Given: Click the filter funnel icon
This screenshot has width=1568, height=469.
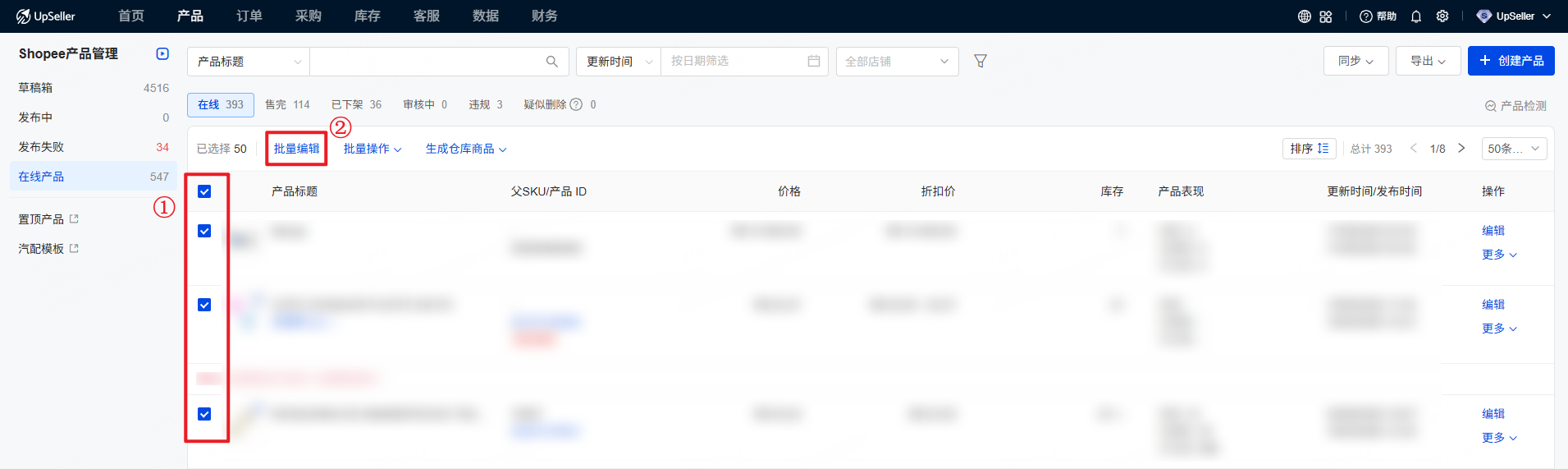Looking at the screenshot, I should (x=980, y=61).
